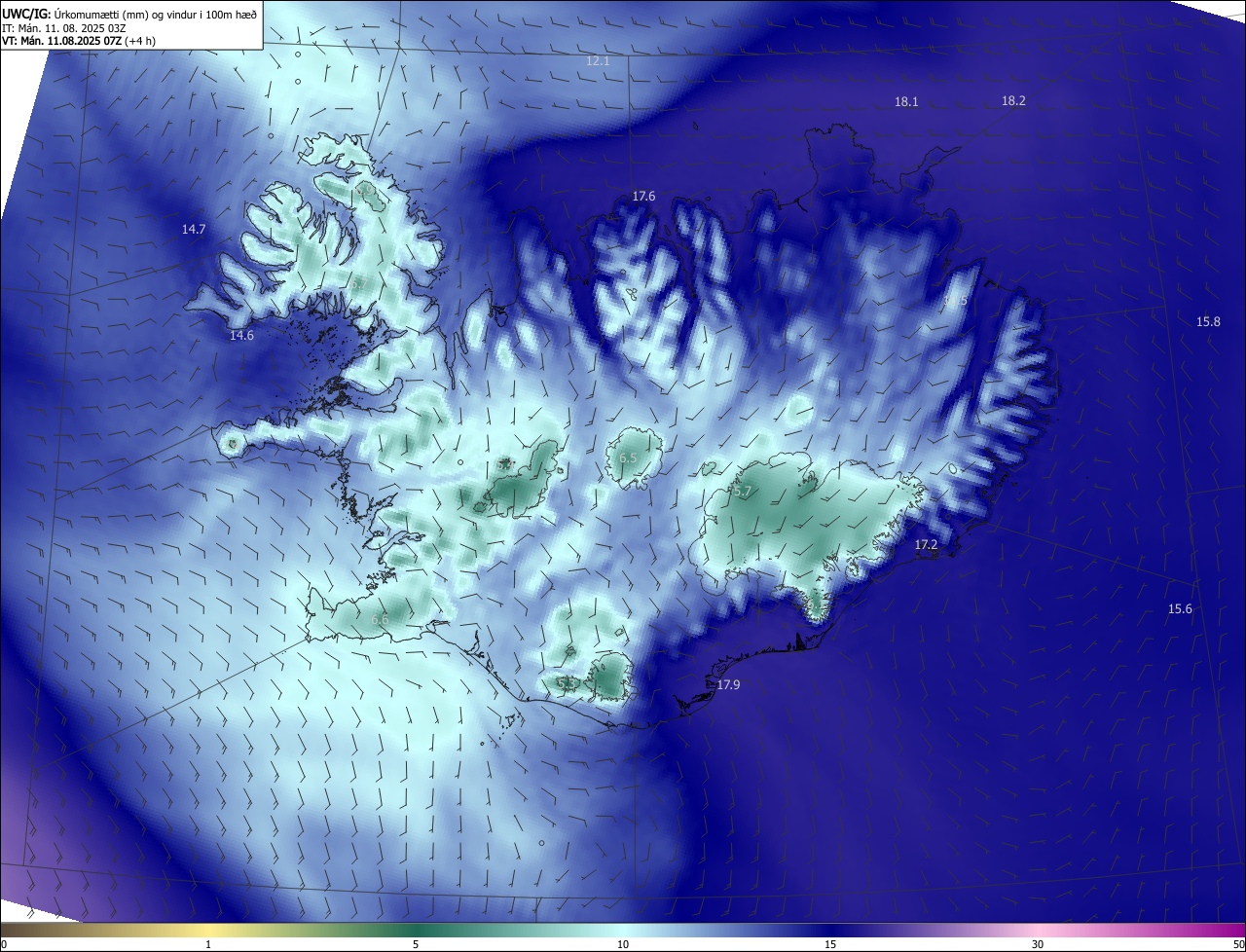Screen dimensions: 1246x952
Task: Click the 14.6 value label on map
Action: [241, 335]
